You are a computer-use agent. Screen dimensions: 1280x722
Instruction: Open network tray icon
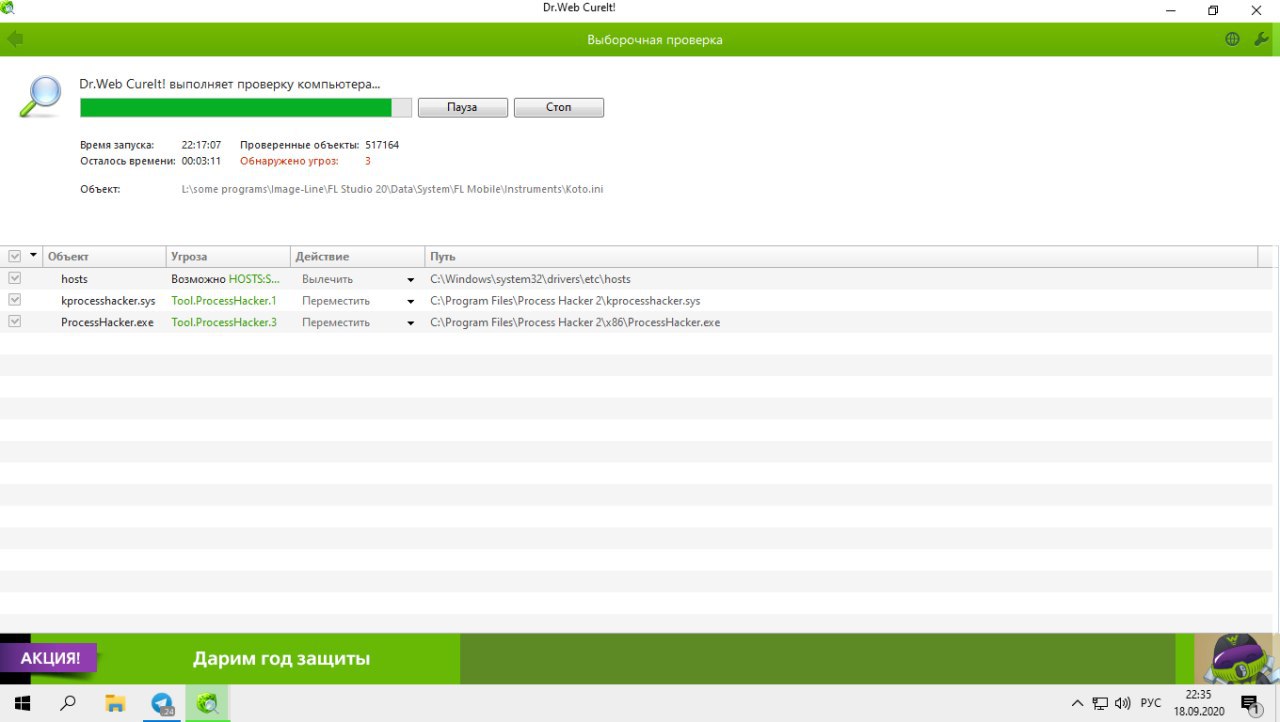click(1100, 703)
